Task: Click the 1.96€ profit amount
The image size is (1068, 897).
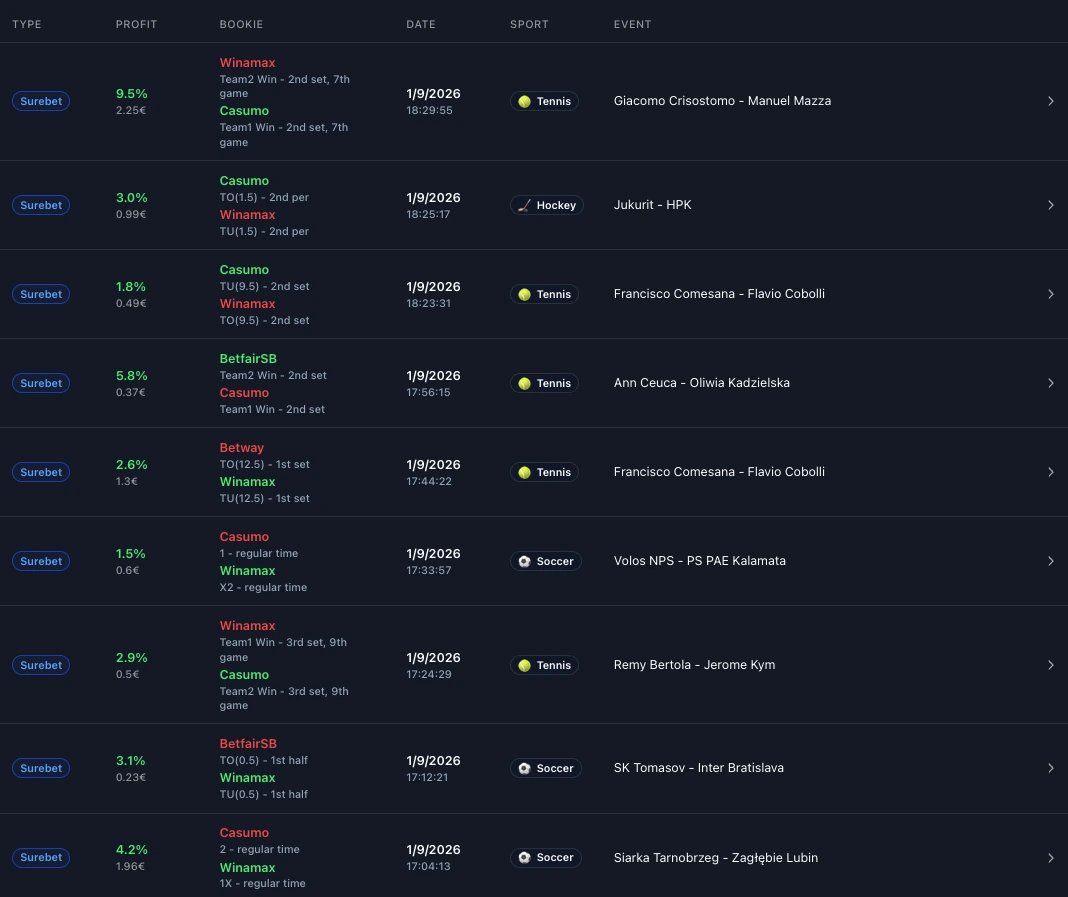Action: click(x=130, y=866)
